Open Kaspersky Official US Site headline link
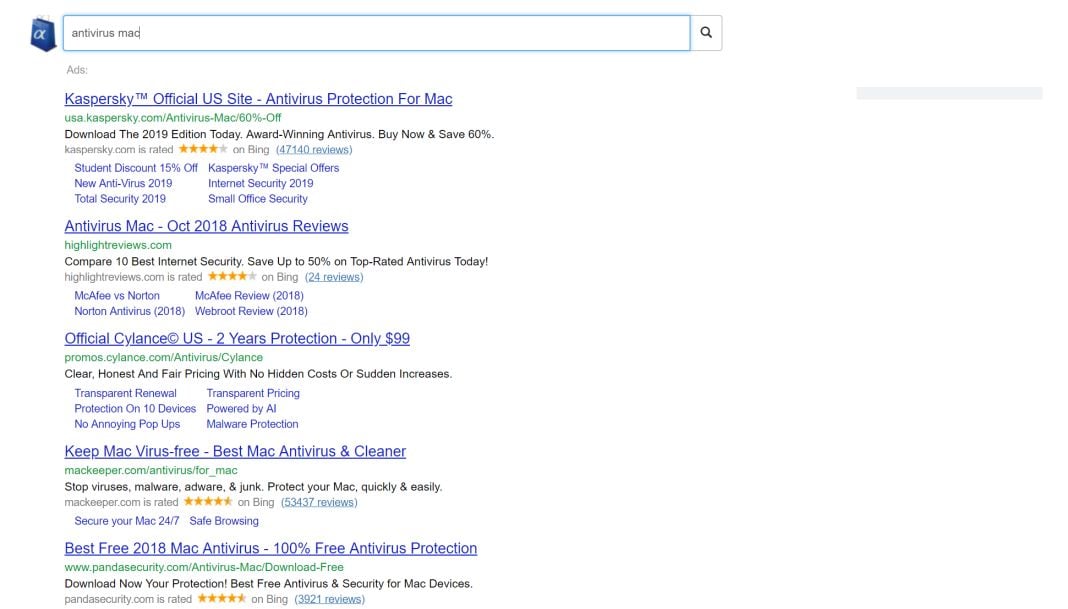This screenshot has height=609, width=1068. coord(258,99)
